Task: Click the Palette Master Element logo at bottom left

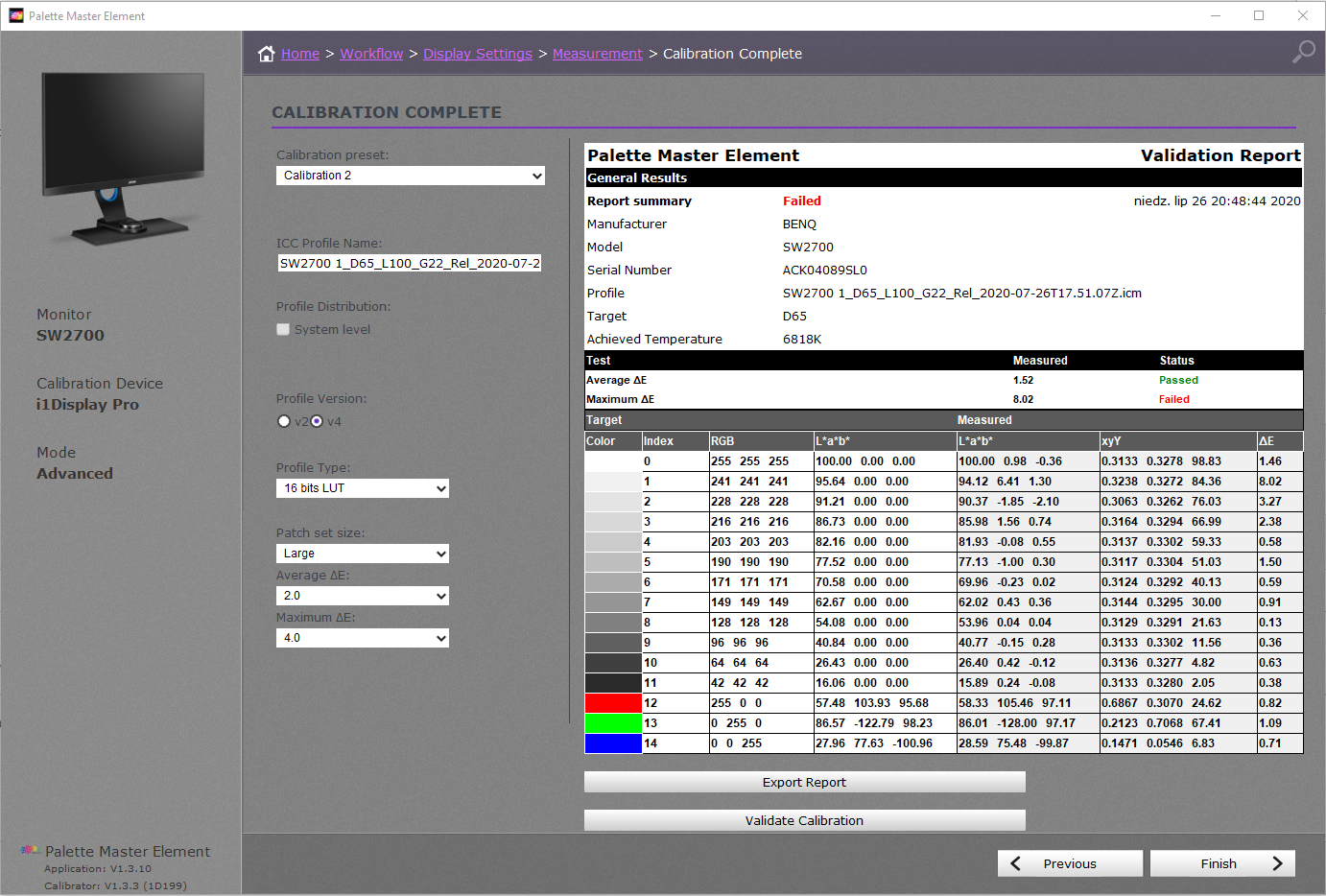Action: [31, 851]
